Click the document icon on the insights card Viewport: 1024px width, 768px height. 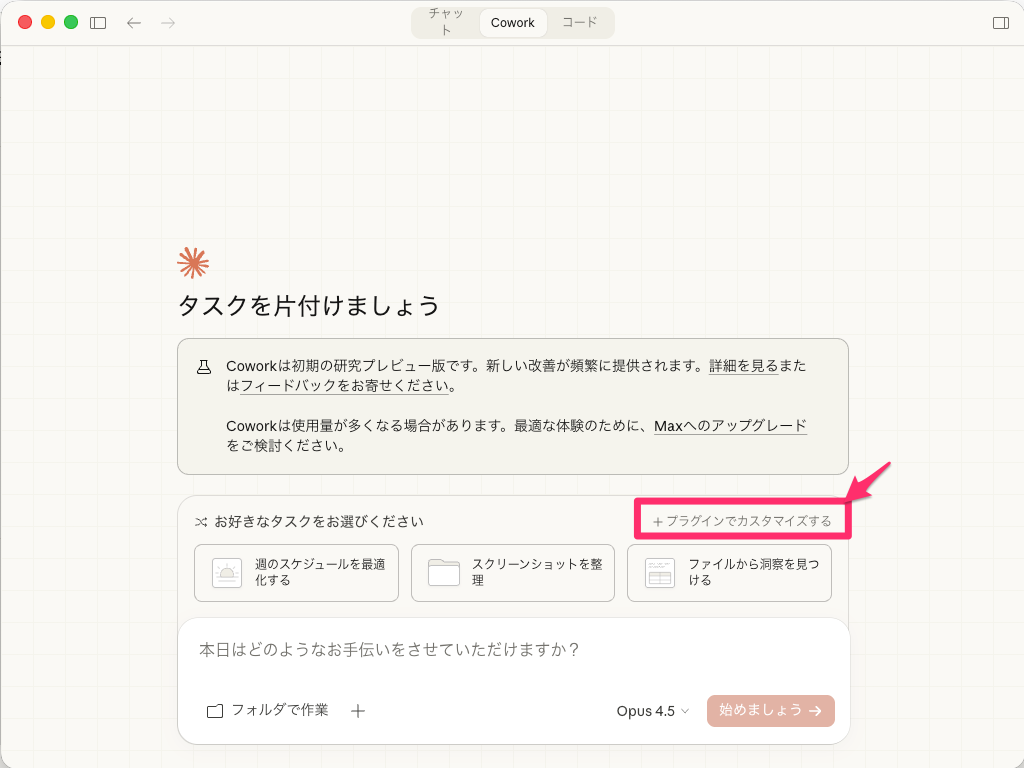(659, 572)
